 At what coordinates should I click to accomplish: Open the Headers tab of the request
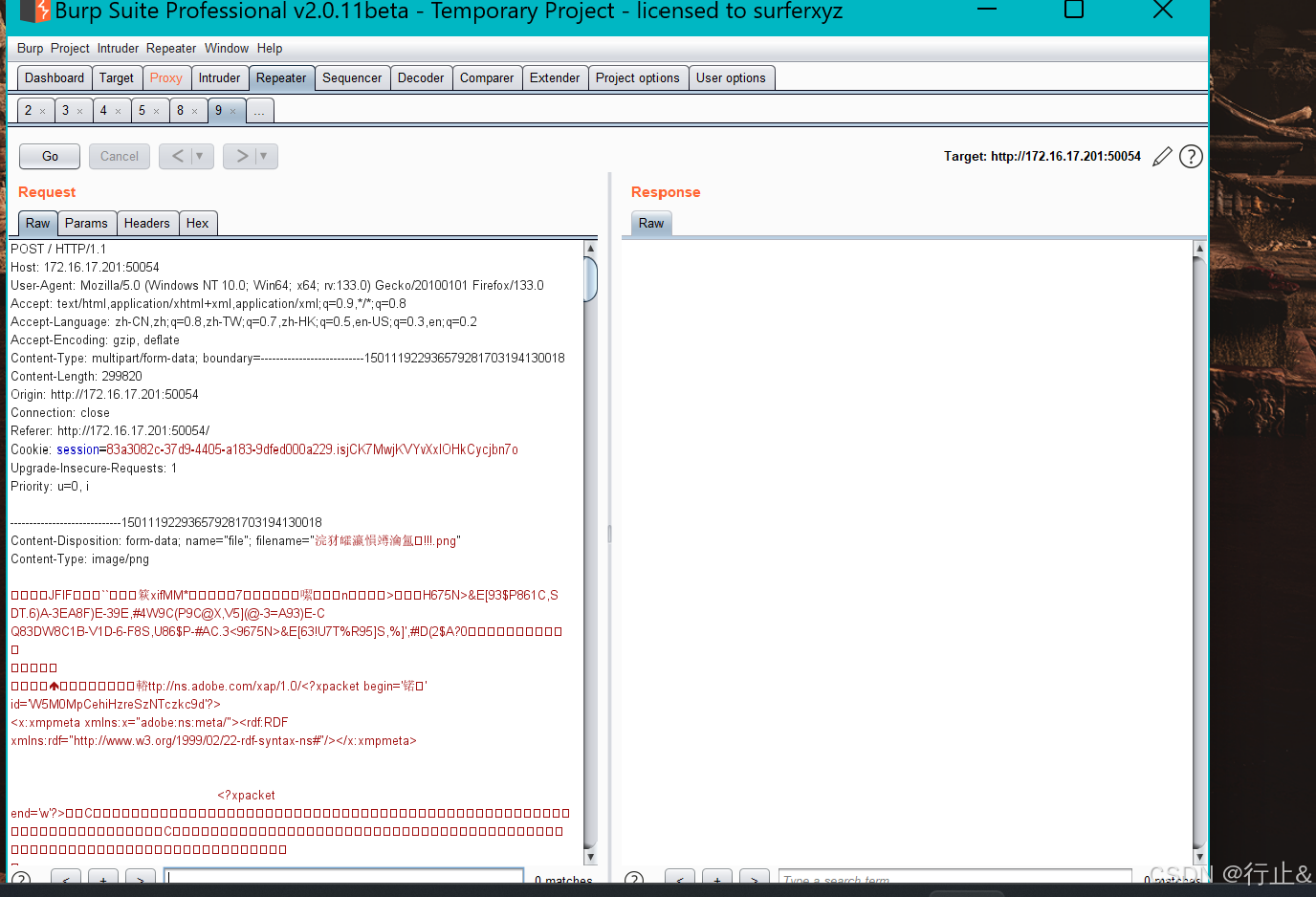[x=147, y=223]
